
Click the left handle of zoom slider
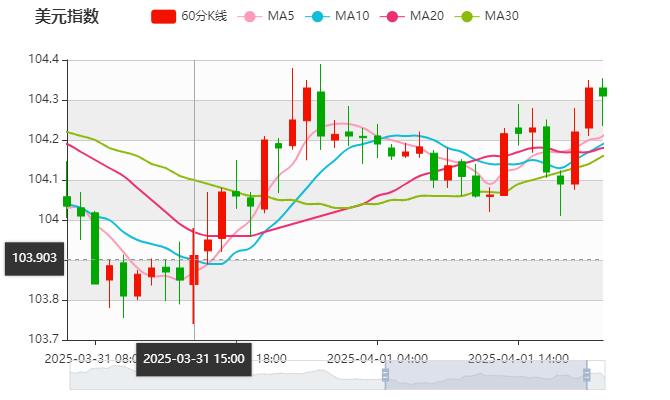coord(384,375)
